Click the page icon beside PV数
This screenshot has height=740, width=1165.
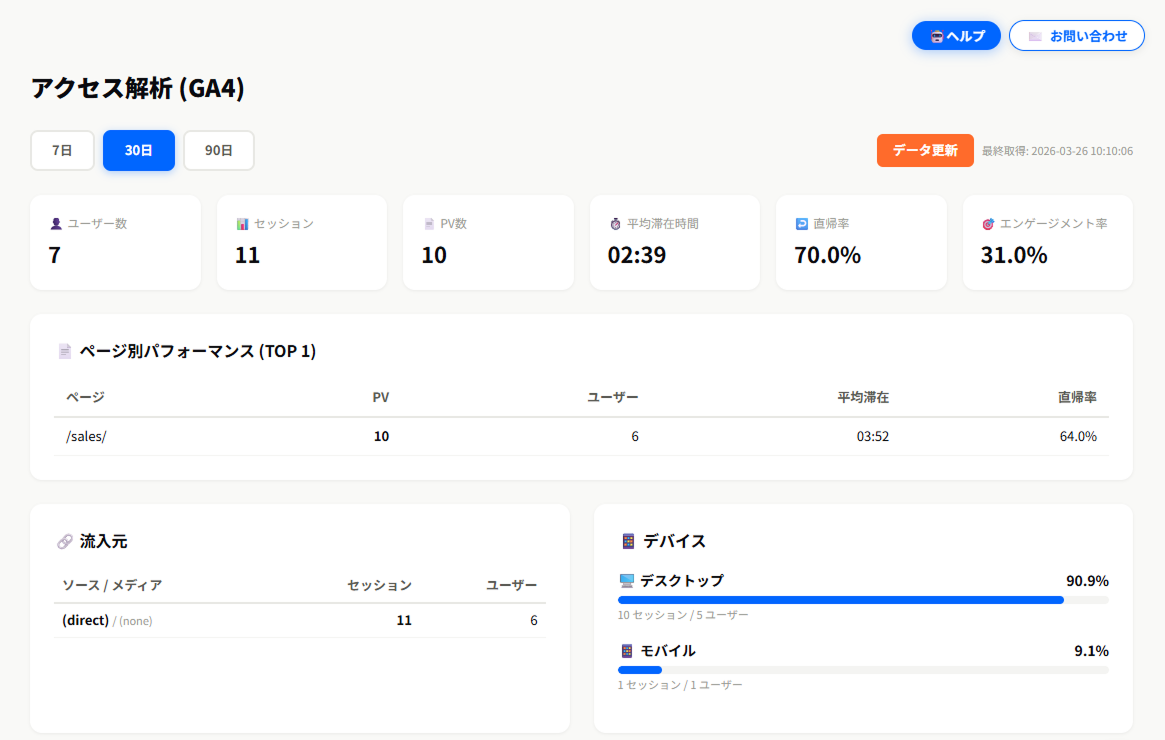429,224
